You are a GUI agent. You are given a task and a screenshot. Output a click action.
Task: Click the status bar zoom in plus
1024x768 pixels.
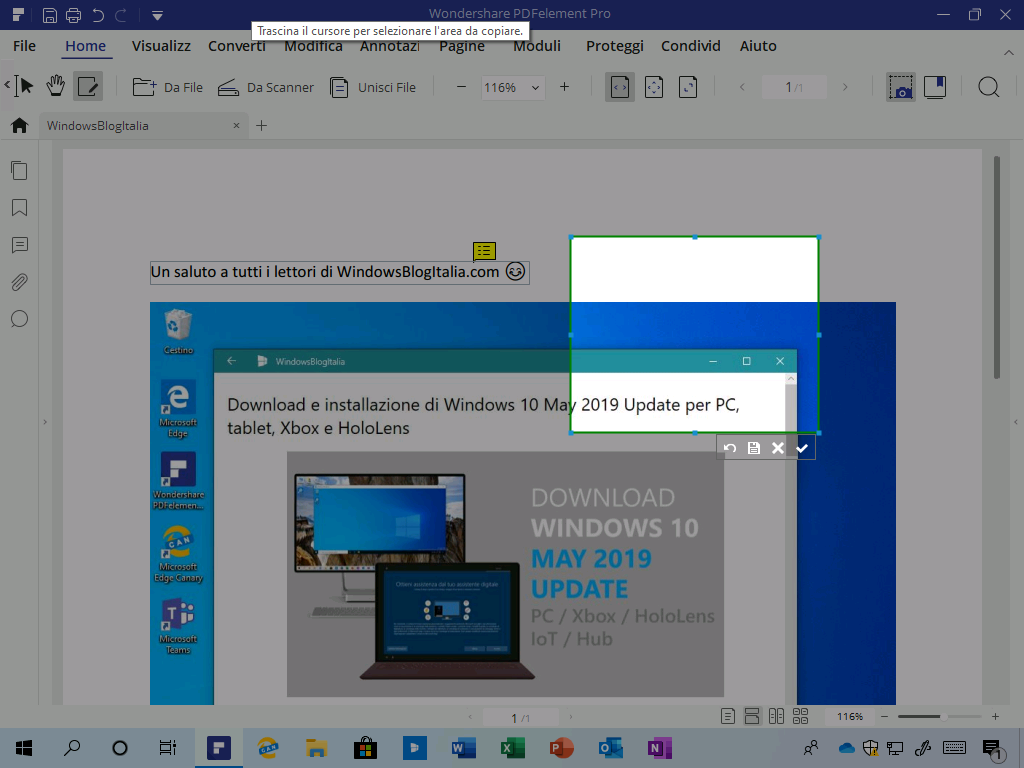point(995,716)
